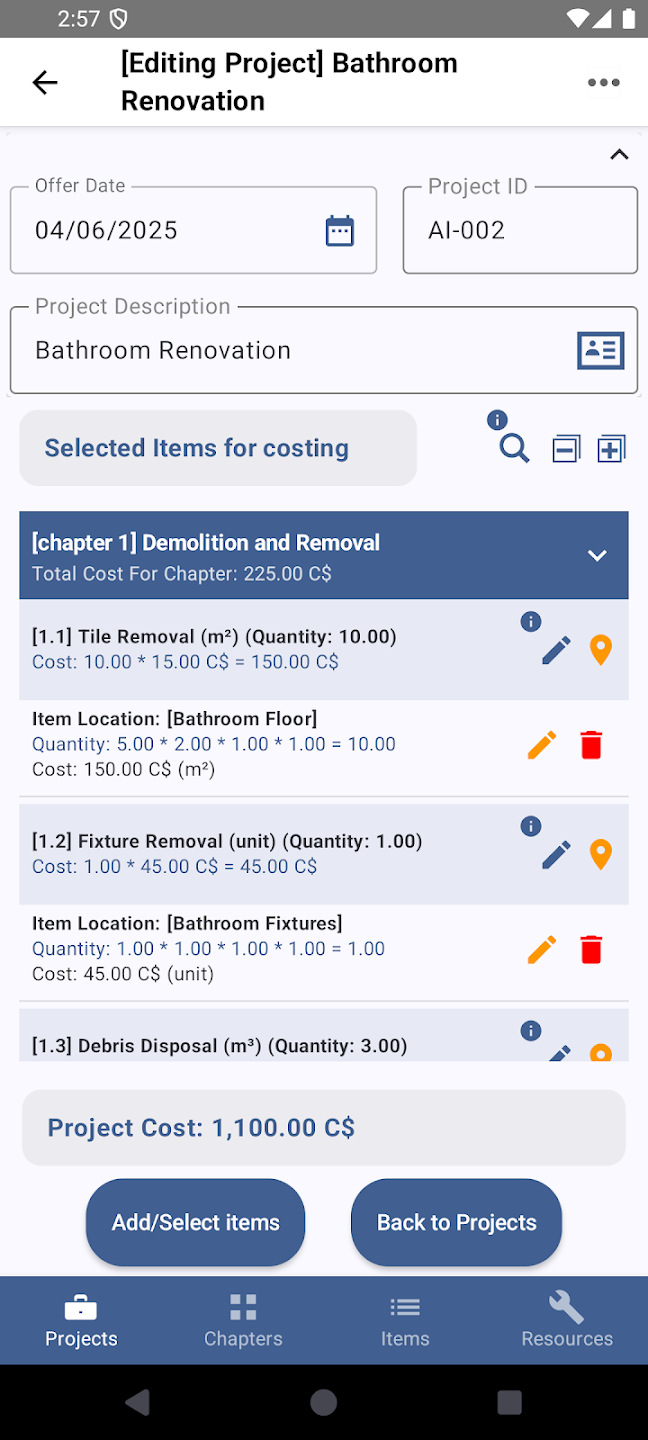Switch to the Chapters tab

242,1319
